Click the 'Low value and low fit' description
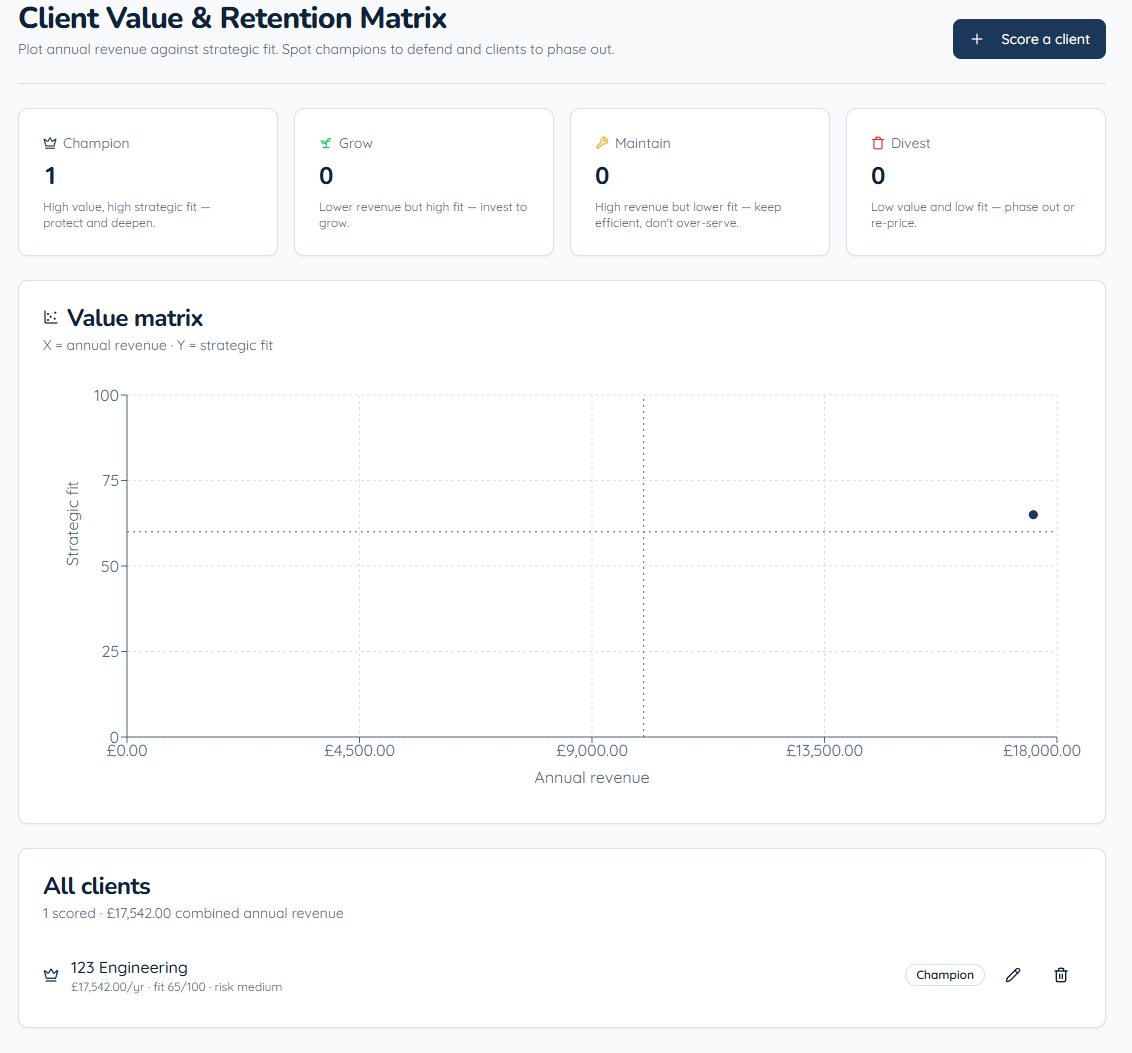The width and height of the screenshot is (1132, 1053). 972,214
